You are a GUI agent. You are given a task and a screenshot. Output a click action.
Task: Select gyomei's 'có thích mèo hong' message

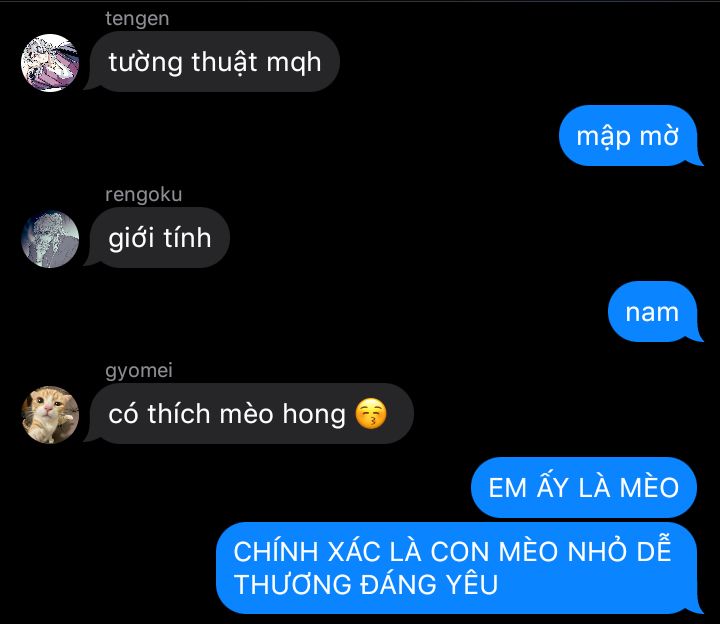tap(251, 413)
